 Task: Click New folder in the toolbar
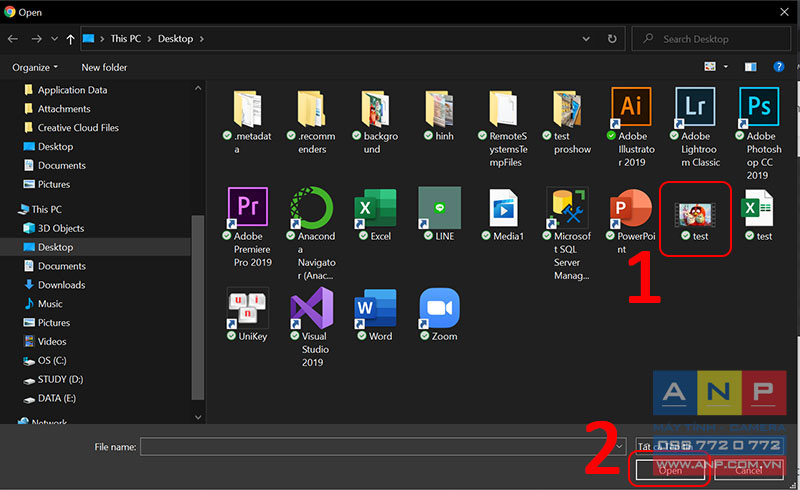point(104,67)
